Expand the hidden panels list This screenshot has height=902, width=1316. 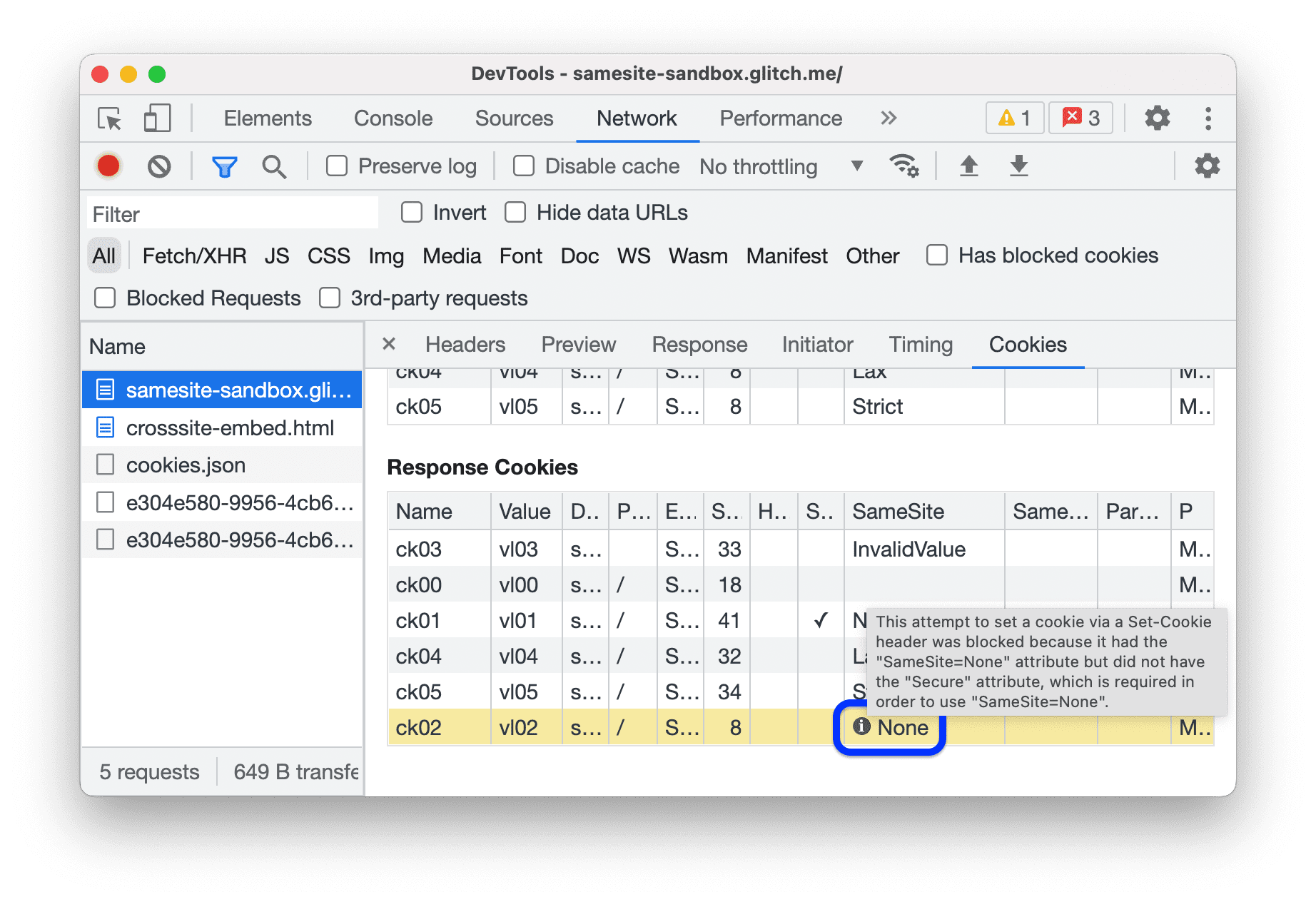click(x=888, y=118)
